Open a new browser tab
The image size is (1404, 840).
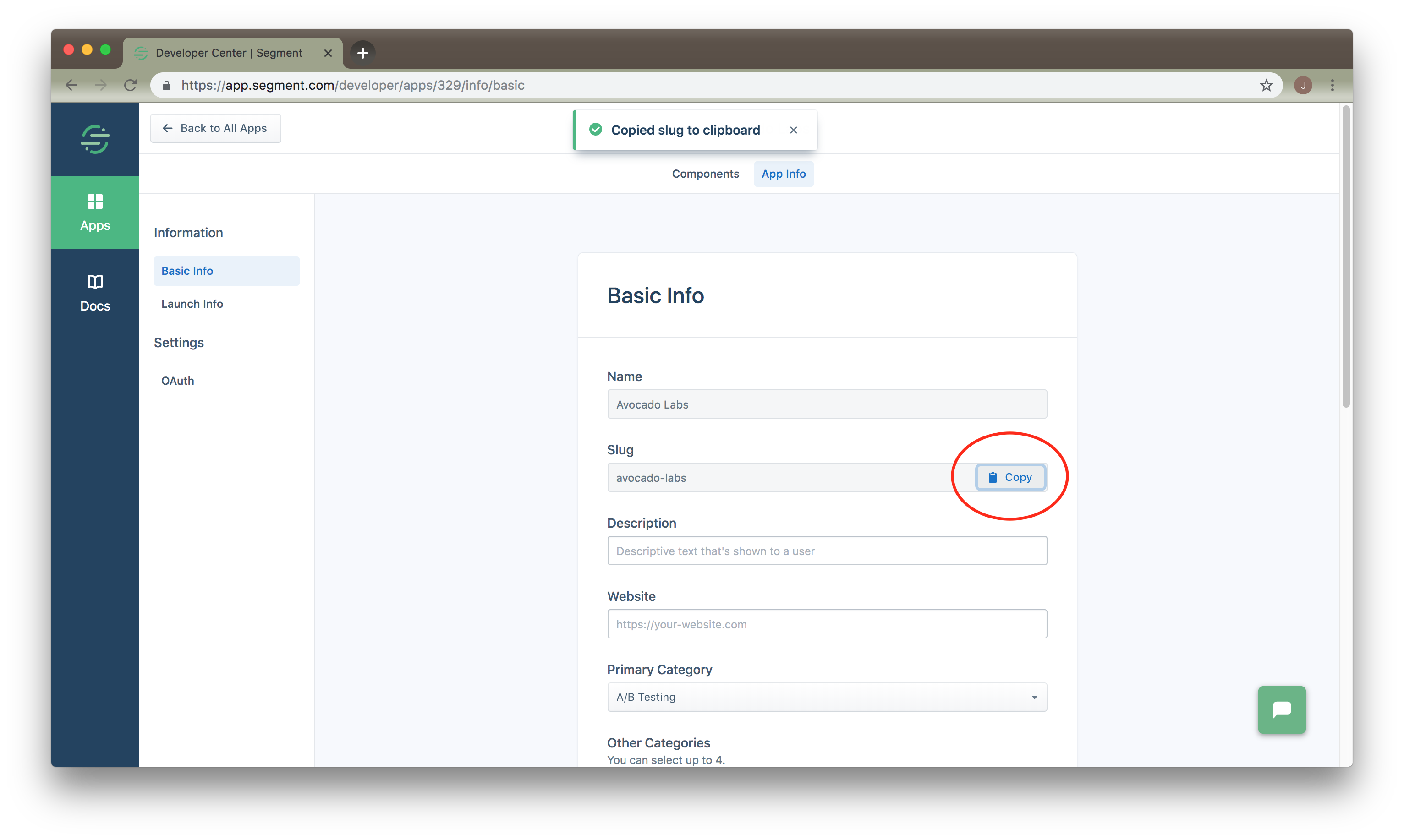click(x=363, y=53)
